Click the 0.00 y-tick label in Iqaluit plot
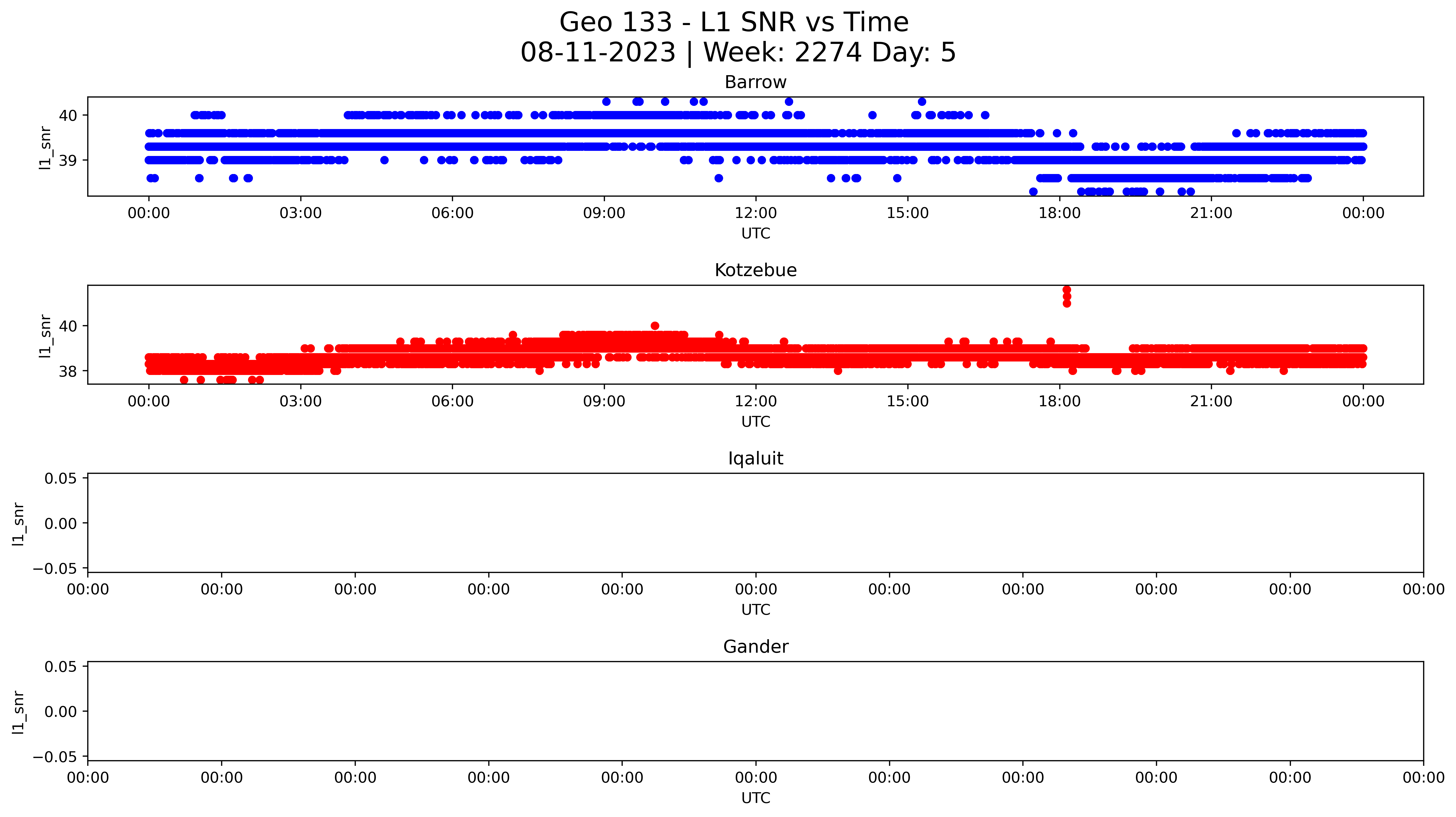1456x817 pixels. pos(61,524)
